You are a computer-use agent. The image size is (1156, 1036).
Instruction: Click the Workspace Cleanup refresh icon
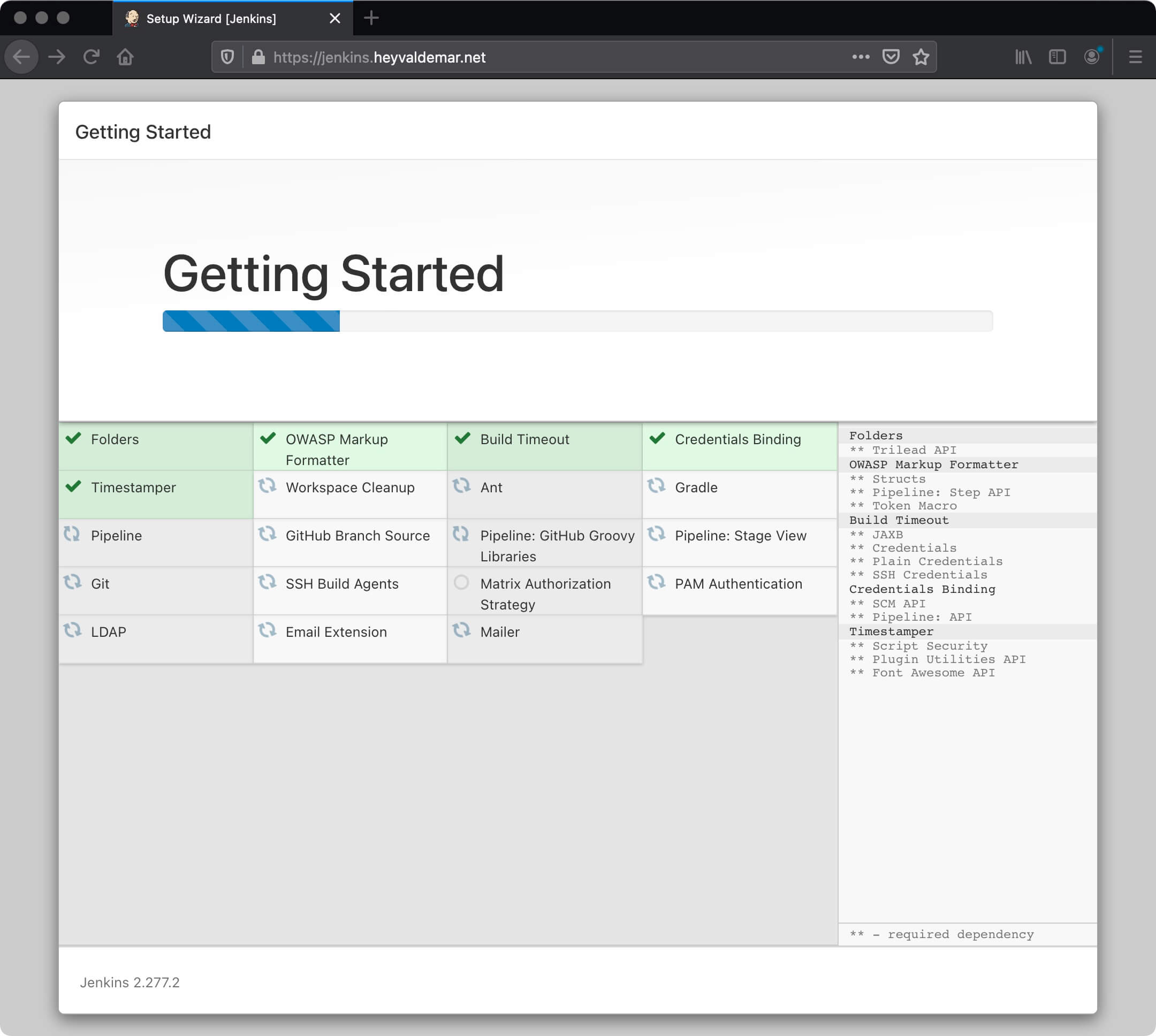point(268,487)
